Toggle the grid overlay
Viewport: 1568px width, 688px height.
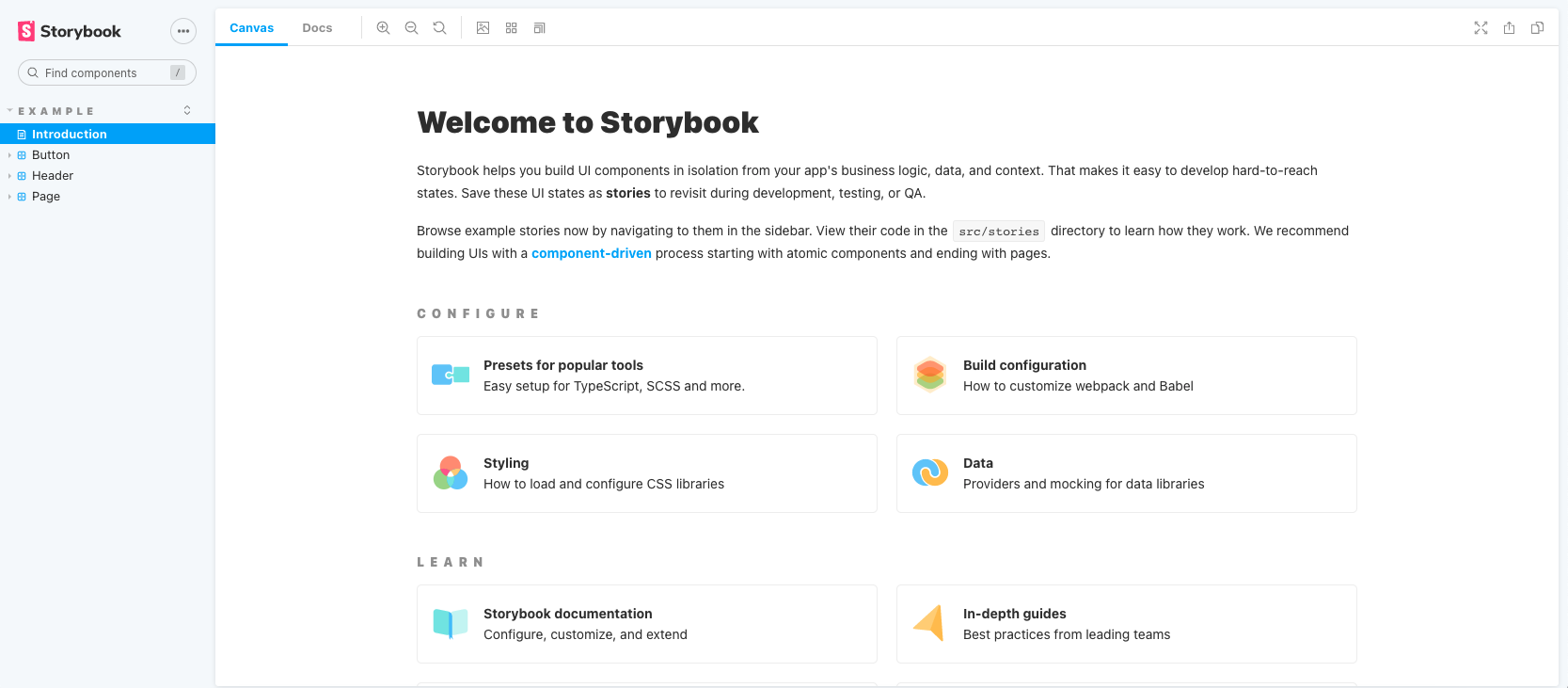(511, 28)
